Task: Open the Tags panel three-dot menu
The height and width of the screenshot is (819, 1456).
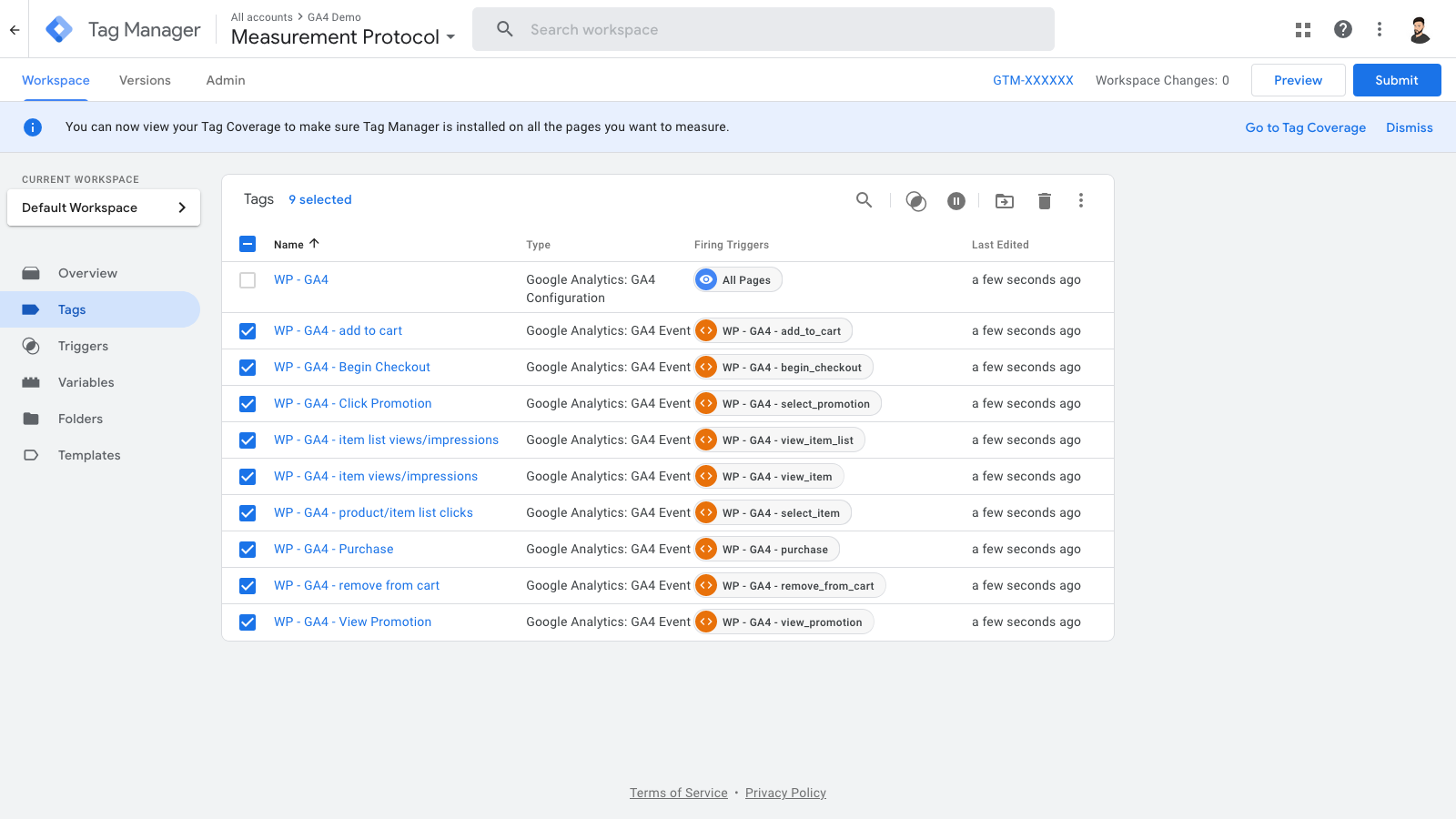Action: coord(1081,200)
